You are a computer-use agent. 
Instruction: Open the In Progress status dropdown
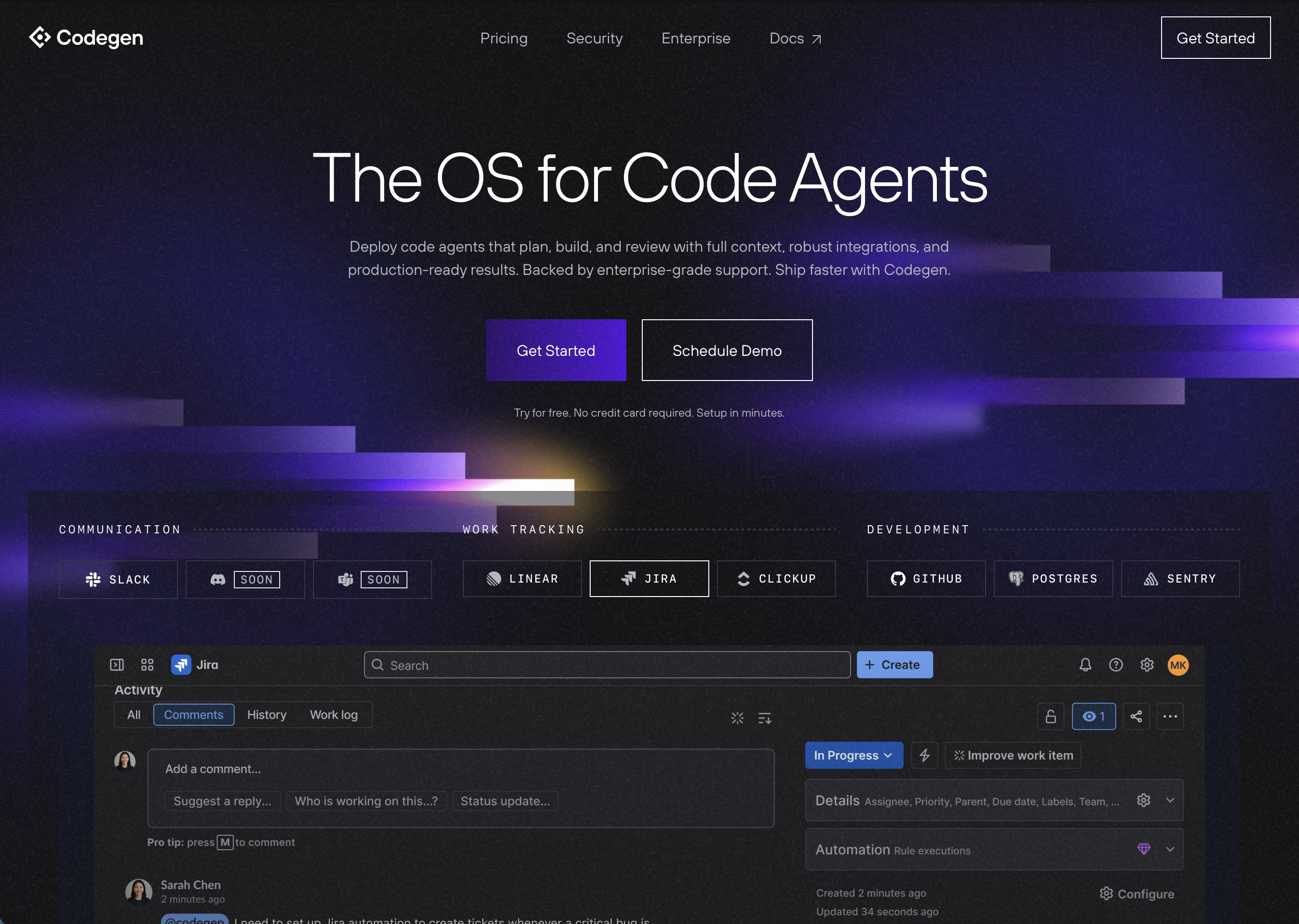coord(853,755)
